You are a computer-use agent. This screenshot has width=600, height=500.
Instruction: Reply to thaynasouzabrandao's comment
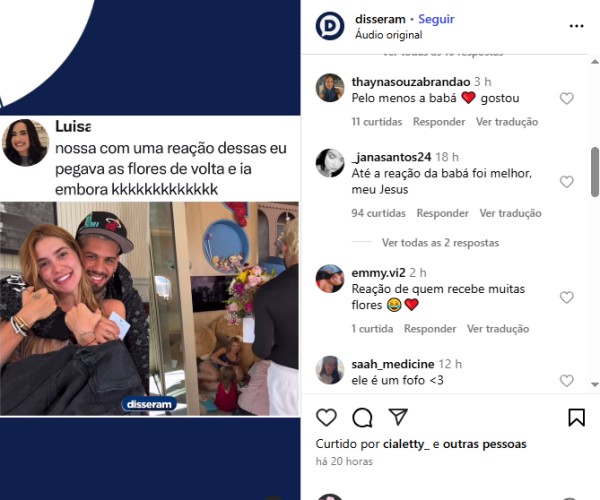[x=439, y=122]
